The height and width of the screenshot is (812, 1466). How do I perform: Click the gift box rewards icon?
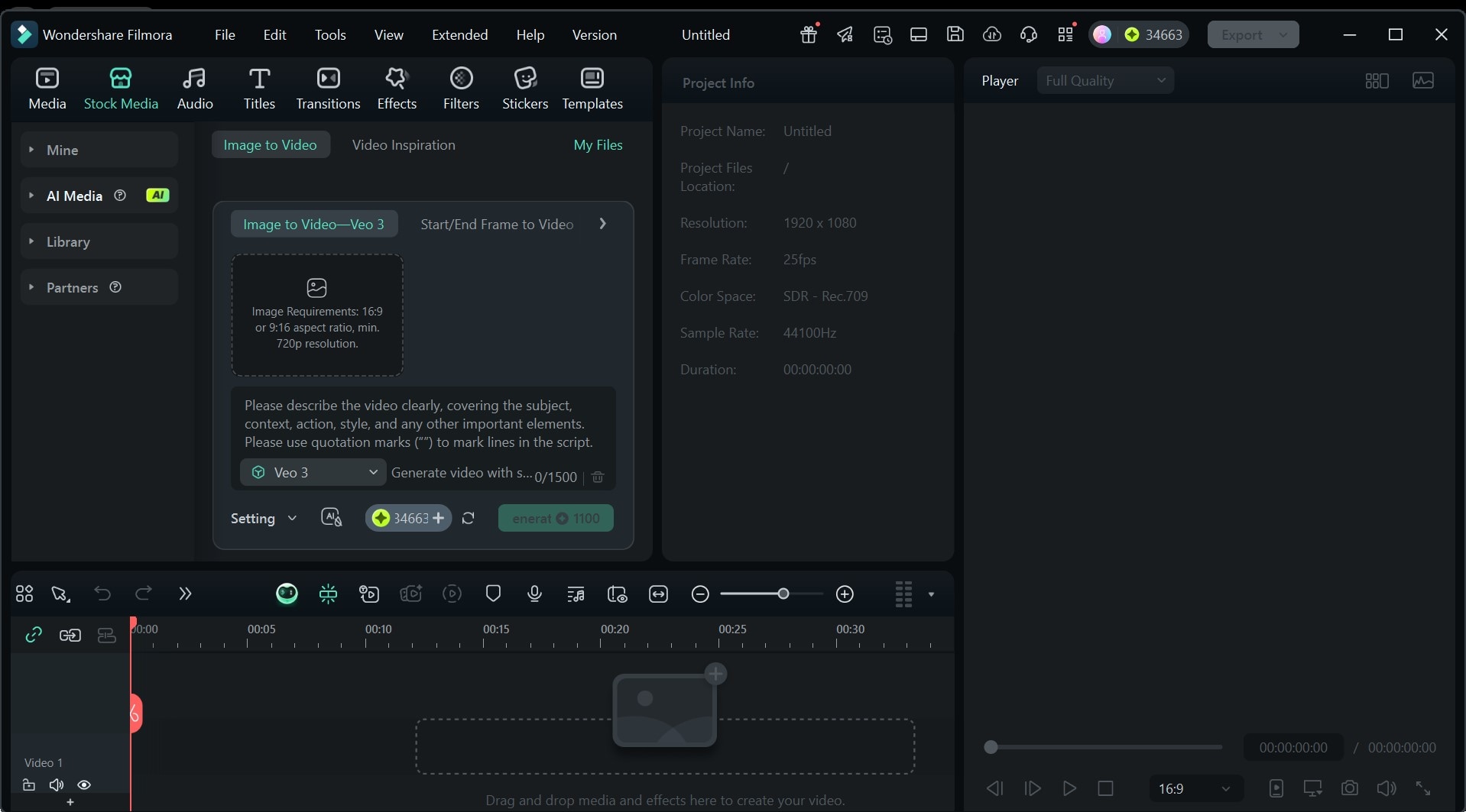coord(809,34)
